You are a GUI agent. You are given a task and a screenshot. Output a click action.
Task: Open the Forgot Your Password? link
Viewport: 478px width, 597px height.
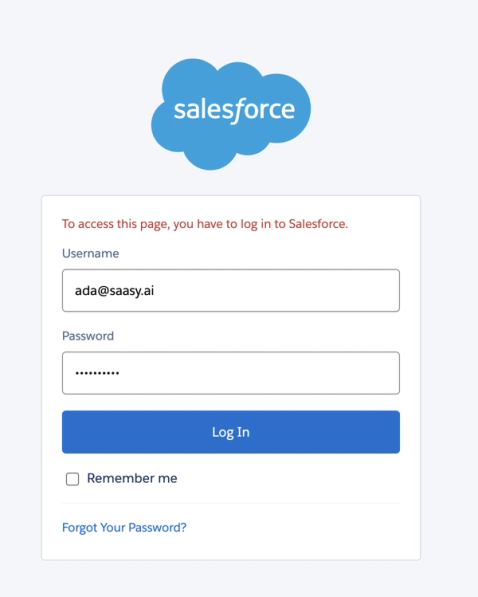pyautogui.click(x=124, y=527)
